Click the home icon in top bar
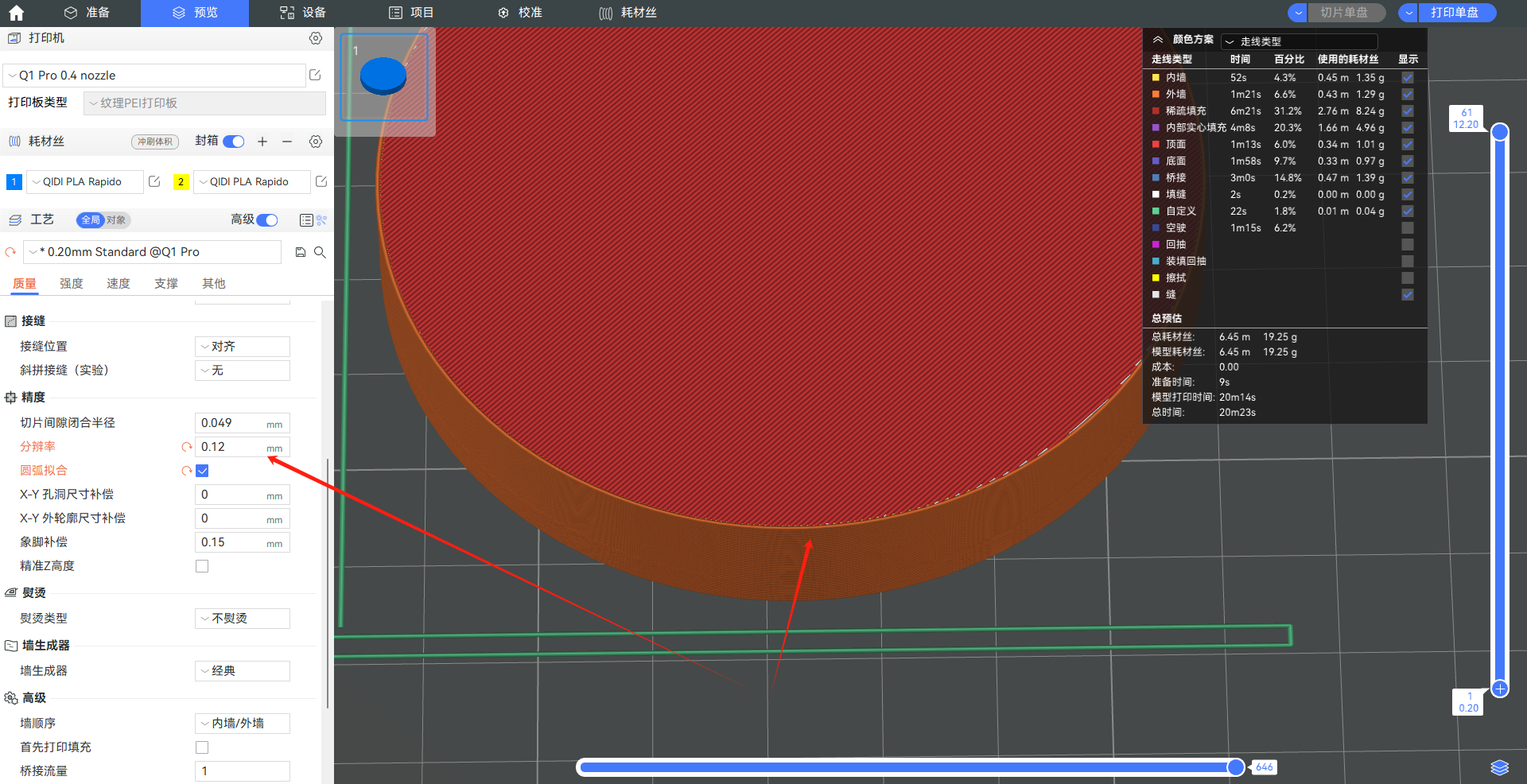 [16, 13]
